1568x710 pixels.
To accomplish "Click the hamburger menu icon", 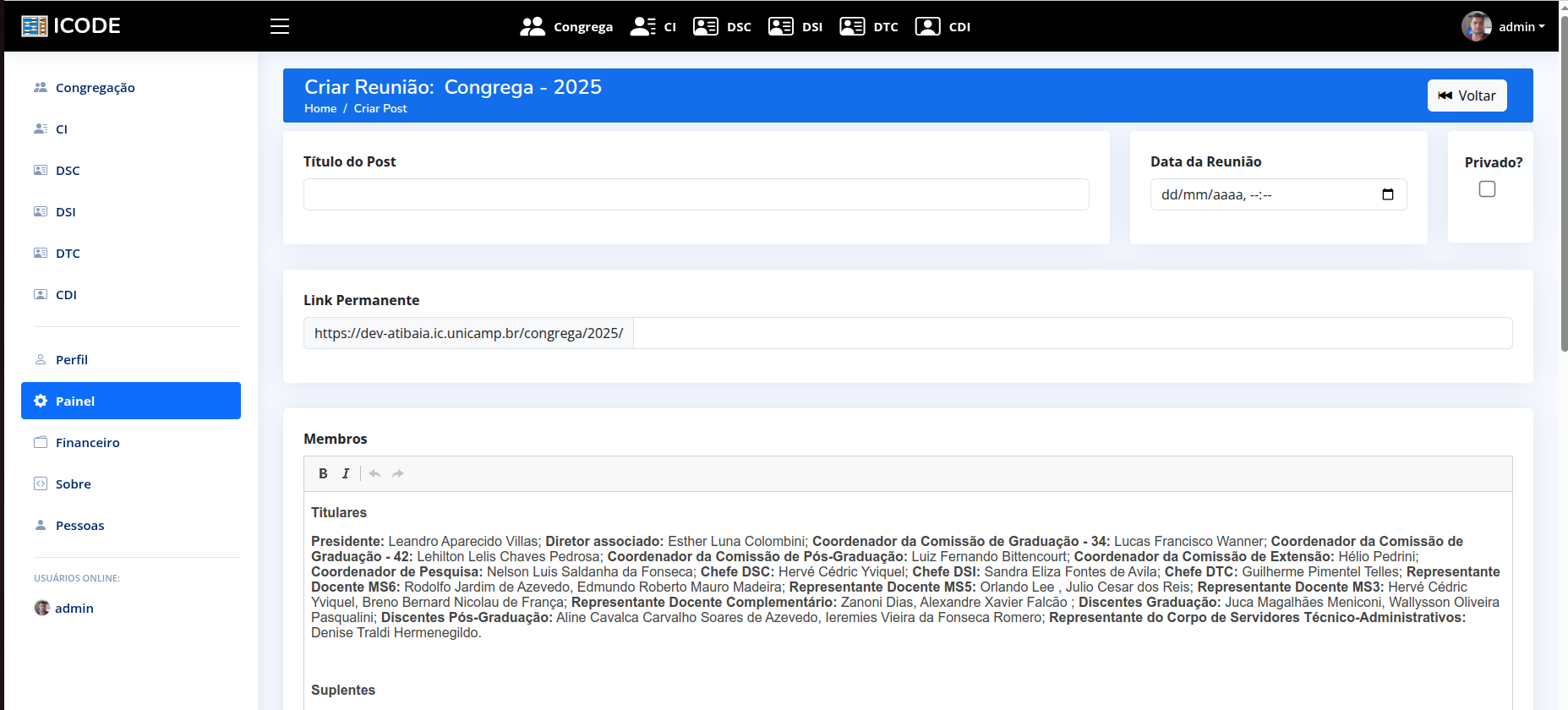I will point(280,26).
